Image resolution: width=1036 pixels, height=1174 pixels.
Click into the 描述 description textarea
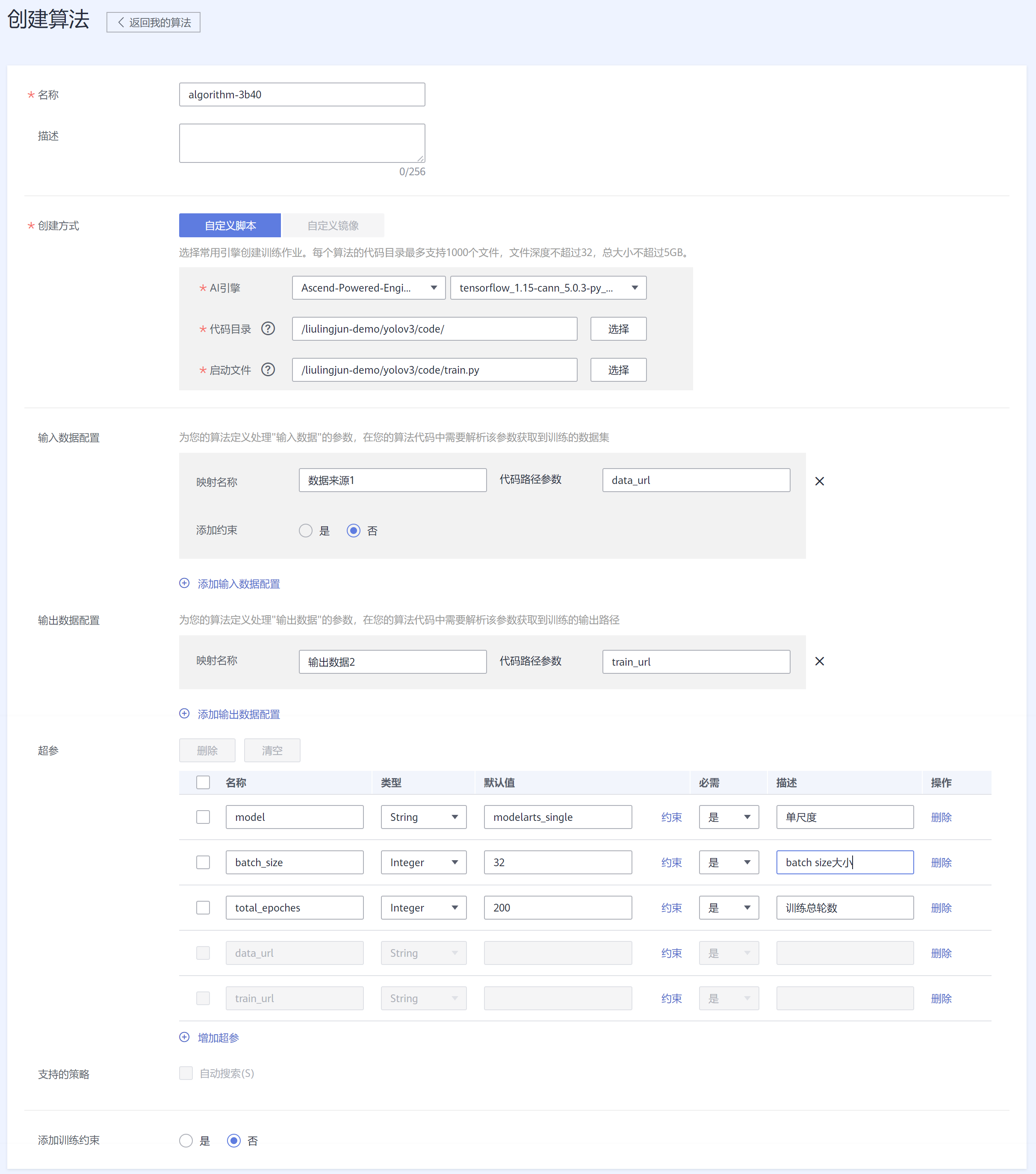301,143
